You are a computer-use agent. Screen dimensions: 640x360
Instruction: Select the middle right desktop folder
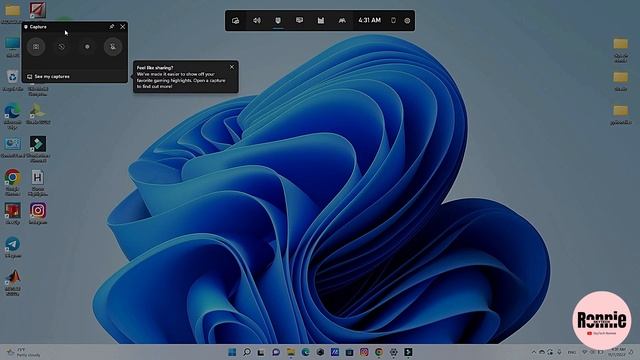point(620,81)
